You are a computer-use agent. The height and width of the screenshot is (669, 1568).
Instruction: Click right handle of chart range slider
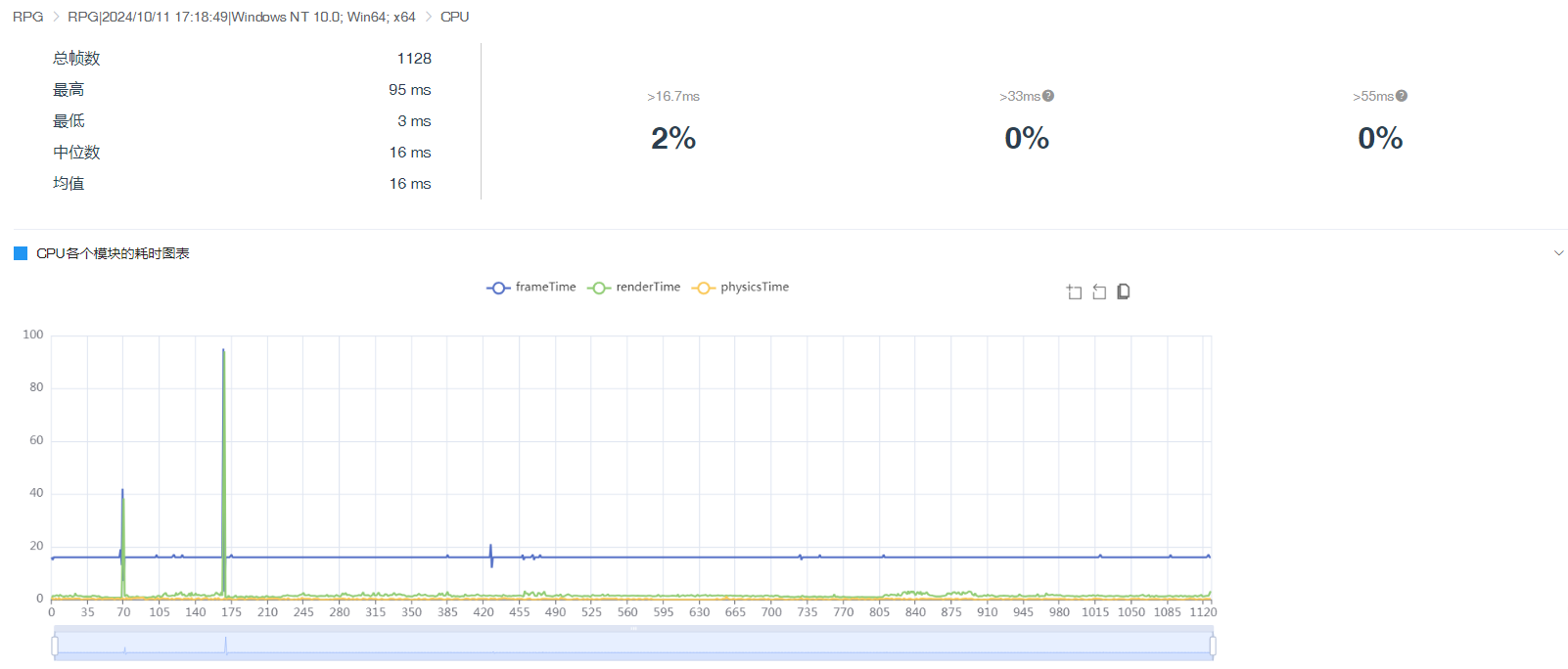(1213, 646)
